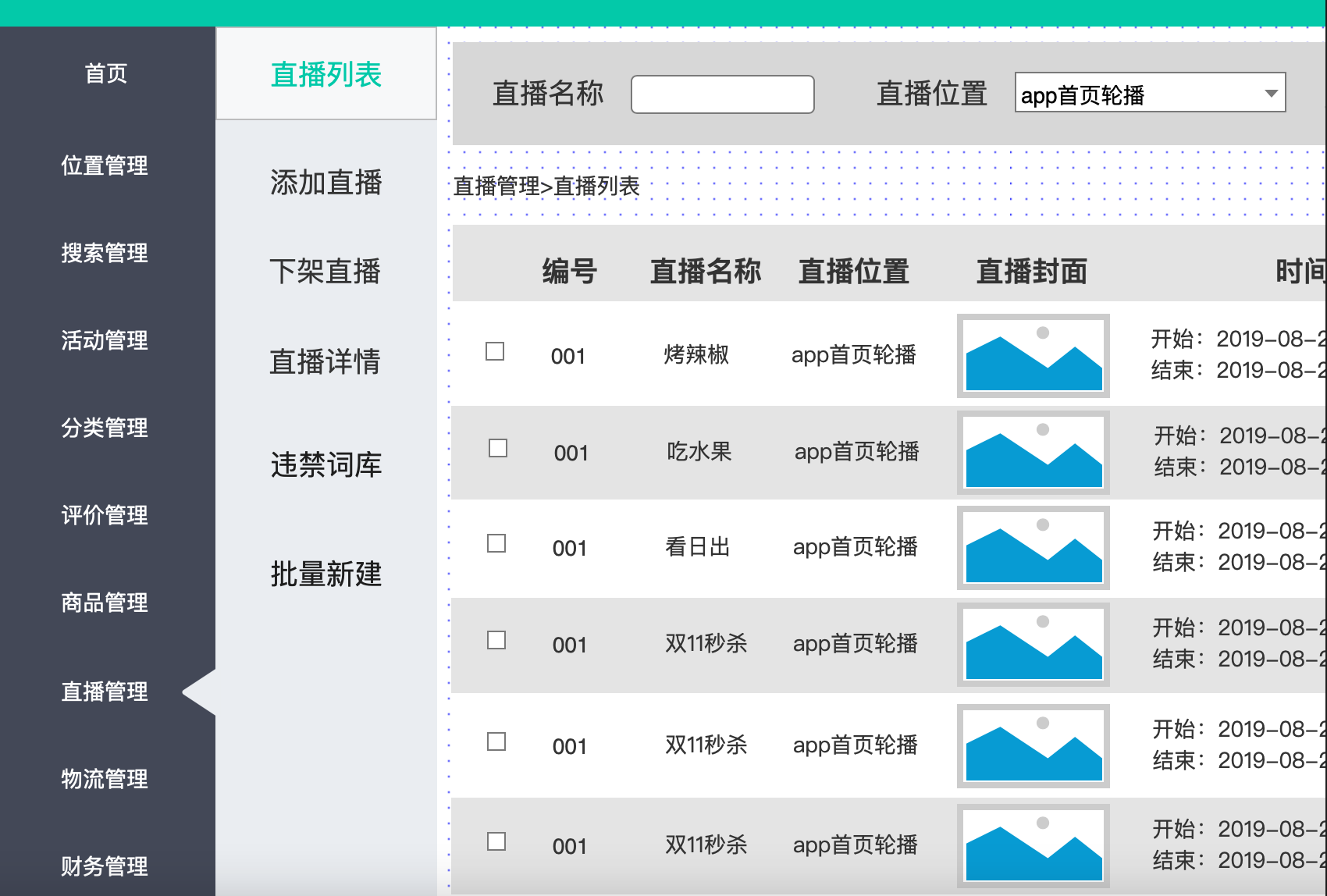Check the box for 吃水果 row
1327x896 pixels.
tap(498, 448)
